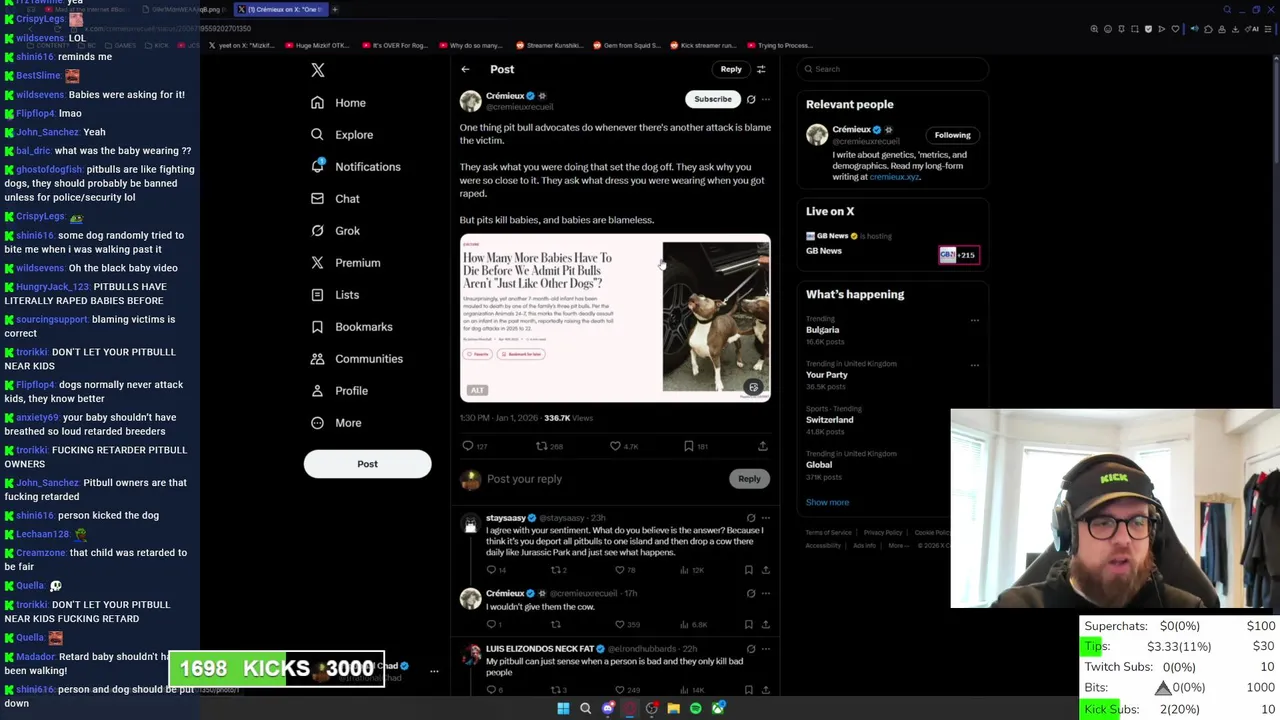Click the comment icon showing 127 replies

[x=468, y=446]
